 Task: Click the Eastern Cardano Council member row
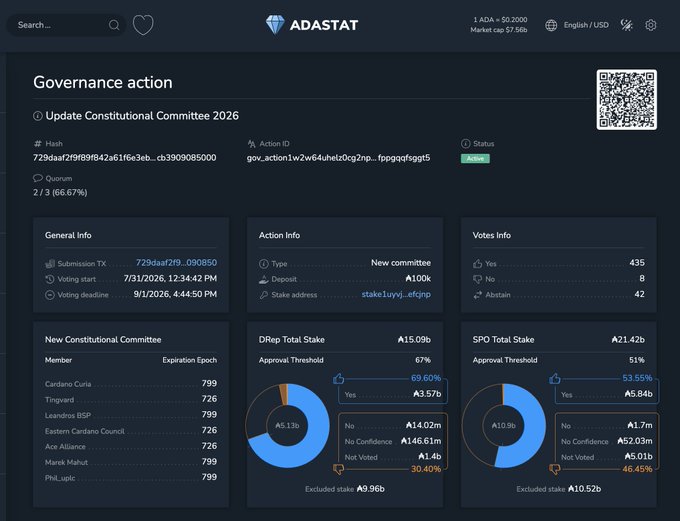pos(131,430)
